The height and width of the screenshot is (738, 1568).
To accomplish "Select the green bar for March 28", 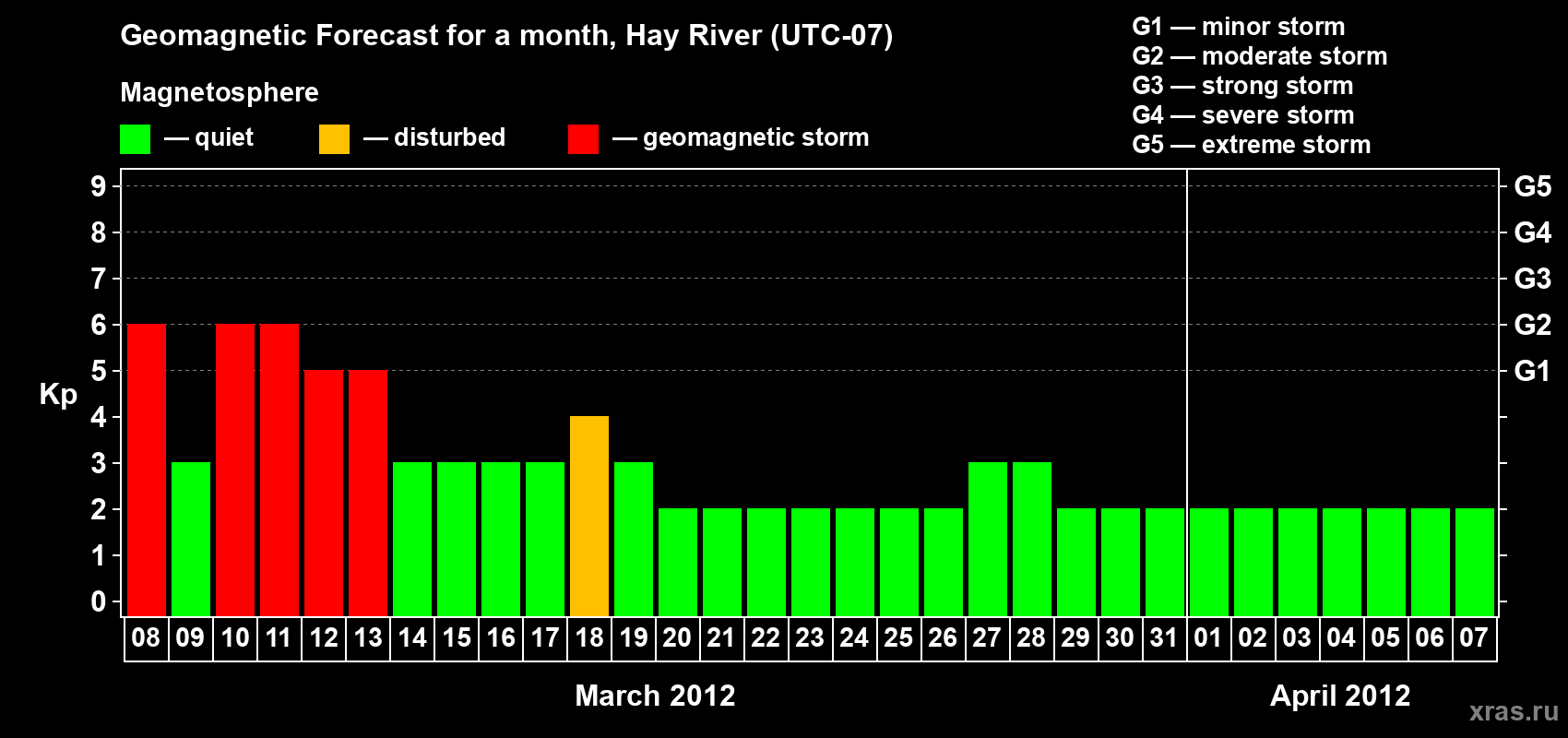I will (1032, 540).
